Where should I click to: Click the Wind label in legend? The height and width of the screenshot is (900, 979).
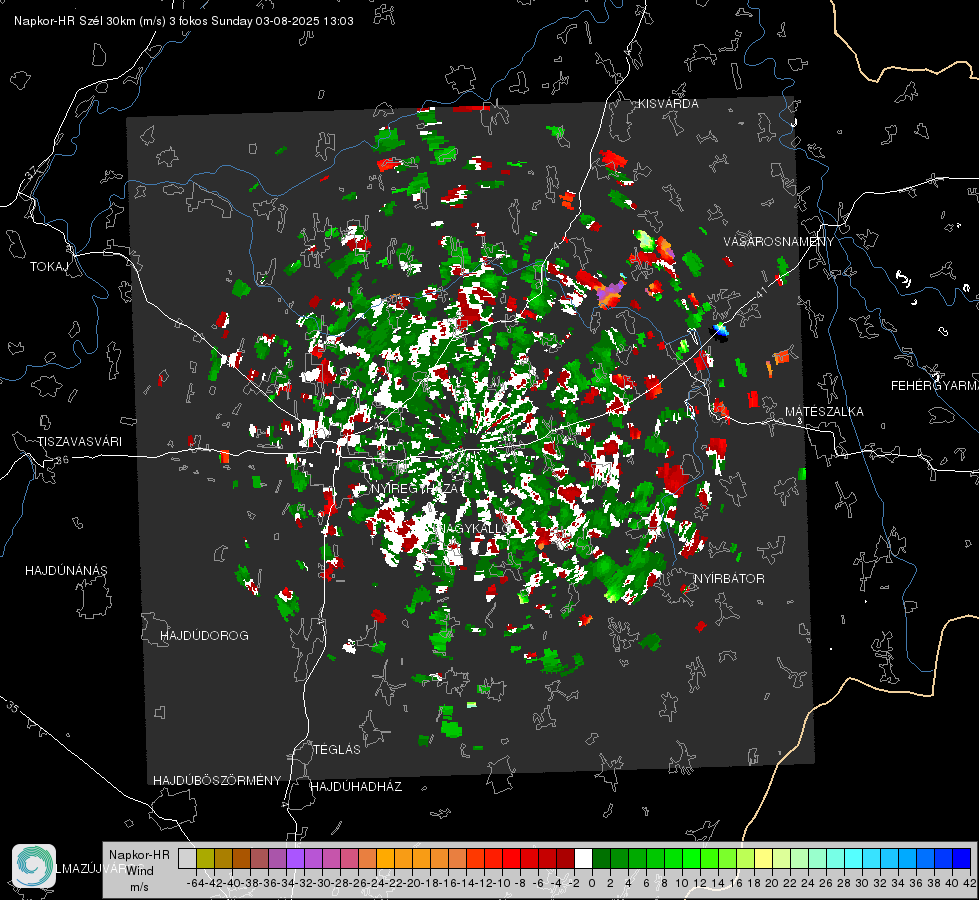coord(140,871)
